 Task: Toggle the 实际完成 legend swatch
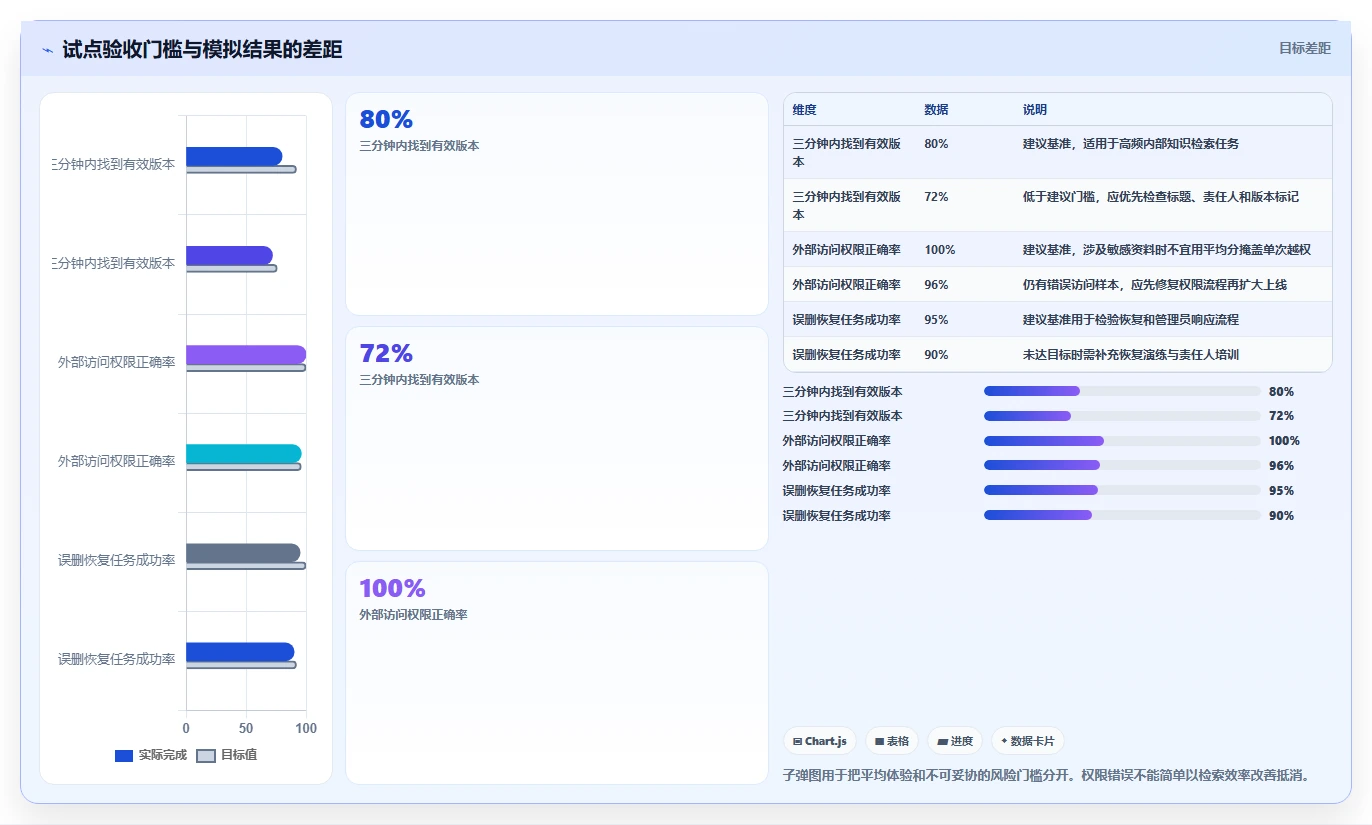(124, 756)
